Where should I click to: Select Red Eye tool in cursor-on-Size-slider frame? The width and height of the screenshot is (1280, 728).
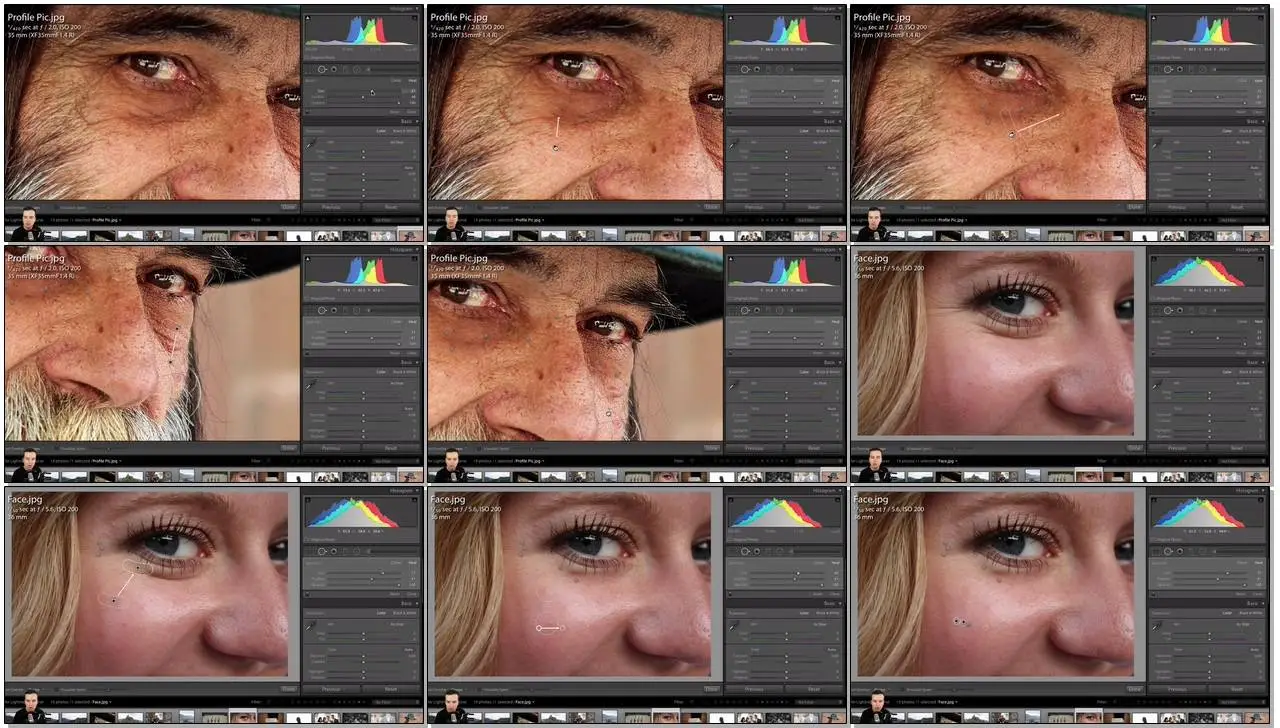(x=334, y=69)
